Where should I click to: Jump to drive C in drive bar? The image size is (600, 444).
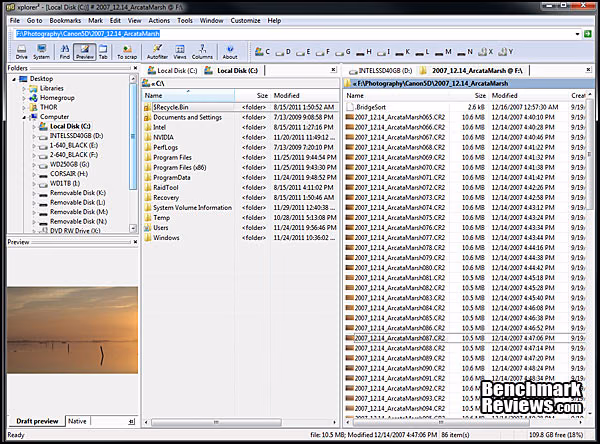[x=262, y=52]
